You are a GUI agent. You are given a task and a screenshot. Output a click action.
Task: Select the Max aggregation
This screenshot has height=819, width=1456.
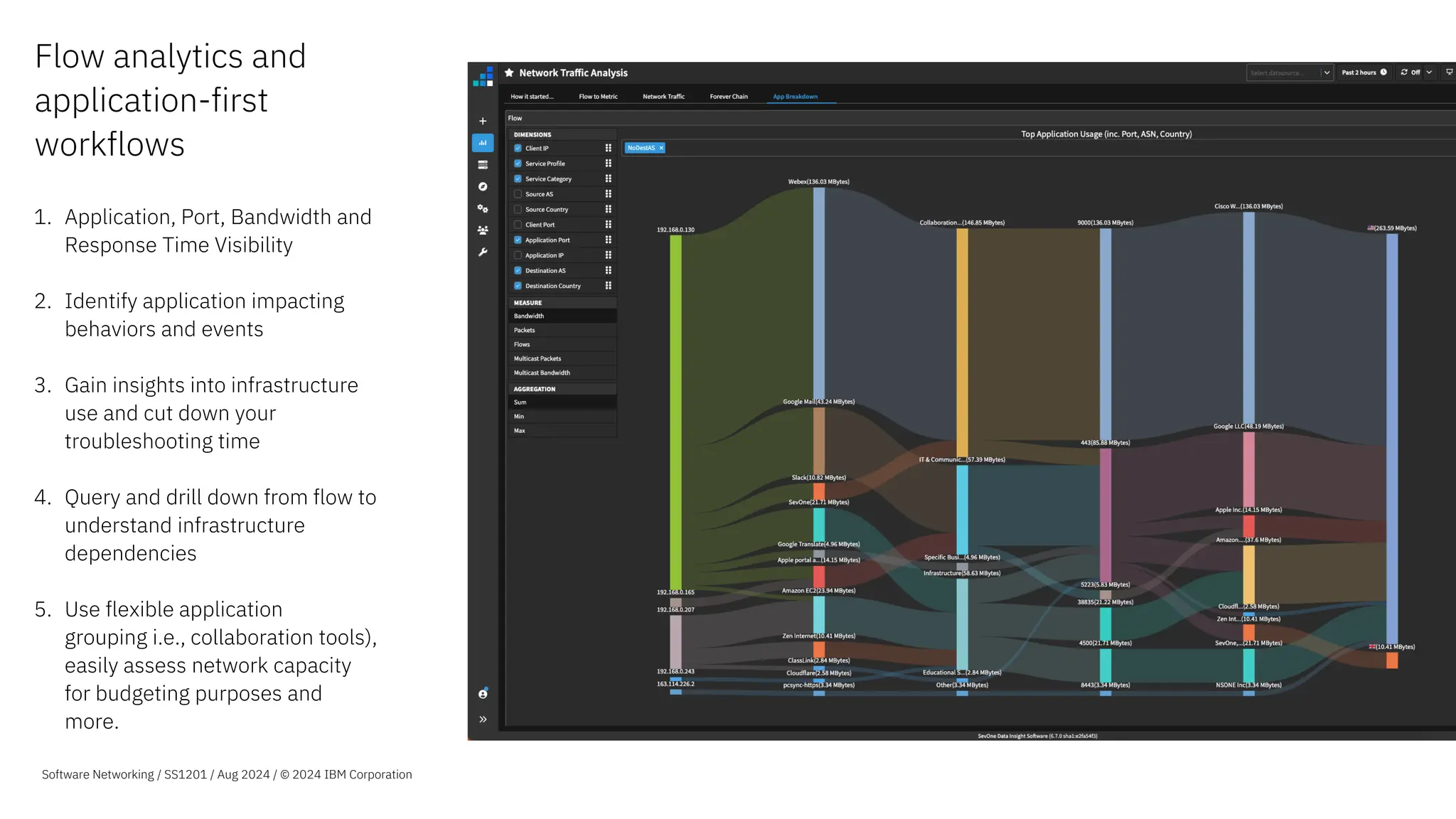click(x=562, y=431)
